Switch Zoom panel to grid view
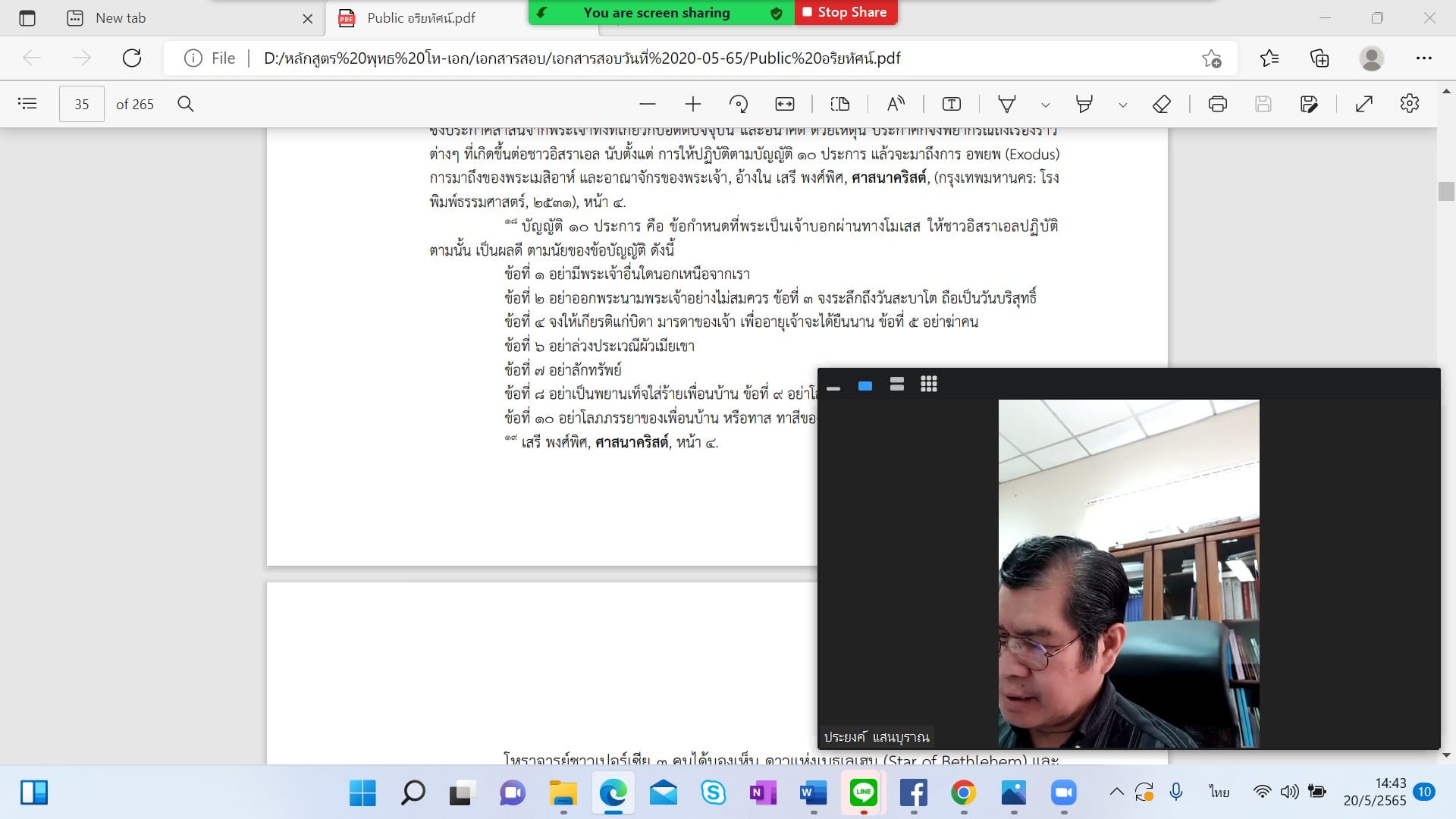 point(929,384)
